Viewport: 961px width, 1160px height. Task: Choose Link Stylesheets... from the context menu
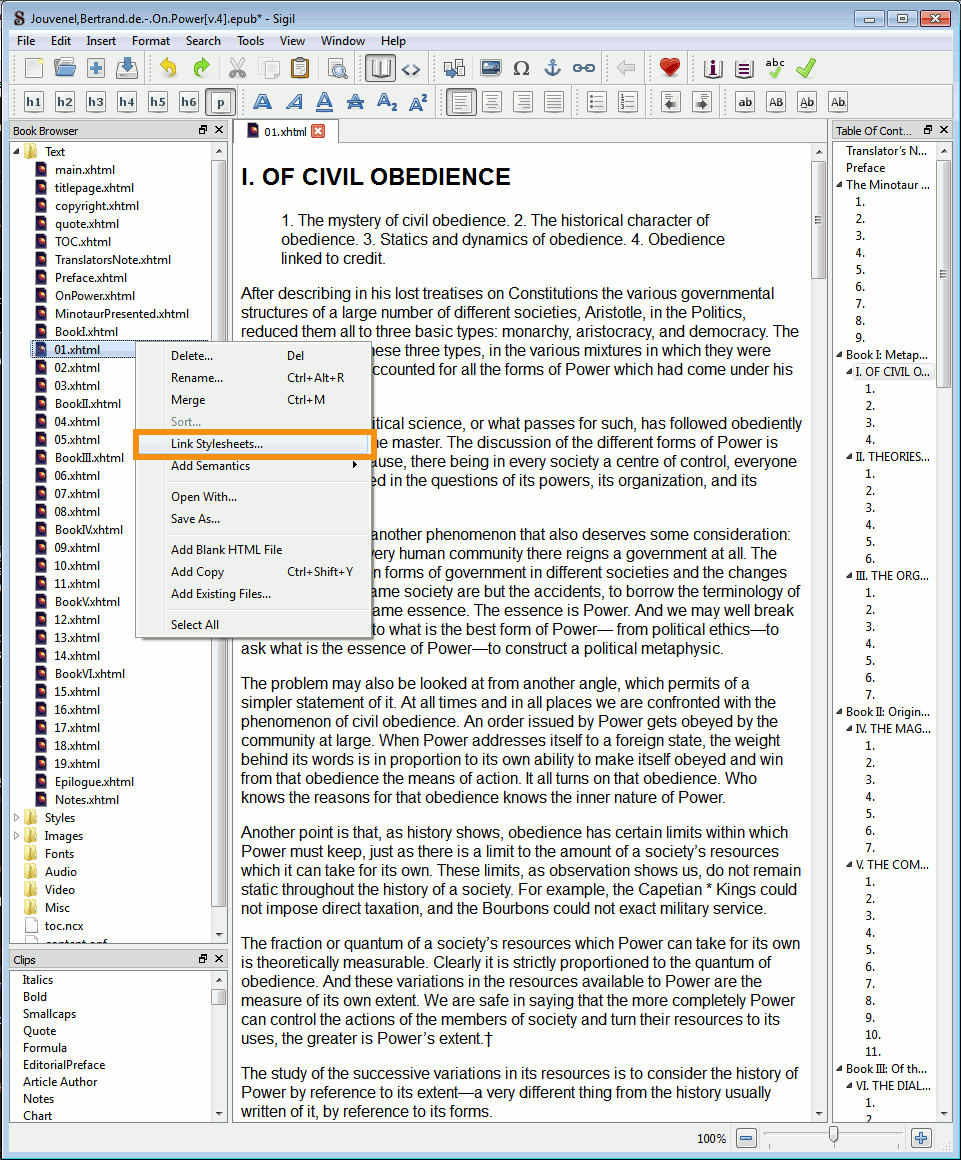point(252,444)
